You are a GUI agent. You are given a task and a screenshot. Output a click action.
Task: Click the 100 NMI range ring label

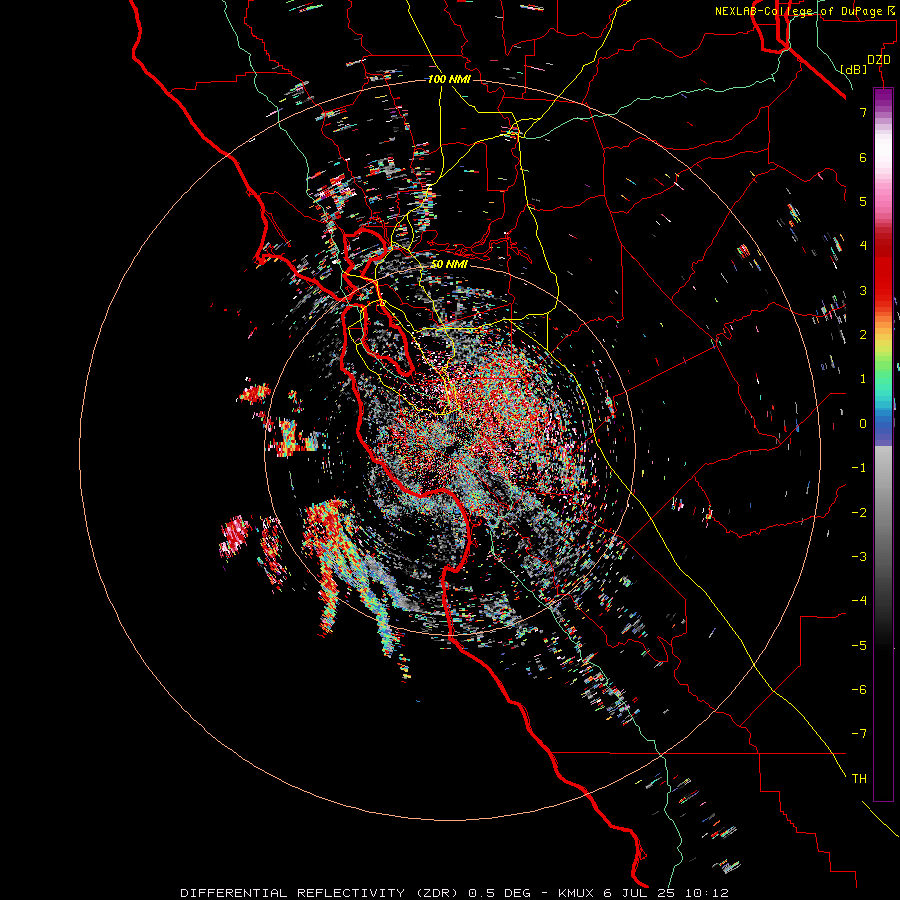point(449,79)
